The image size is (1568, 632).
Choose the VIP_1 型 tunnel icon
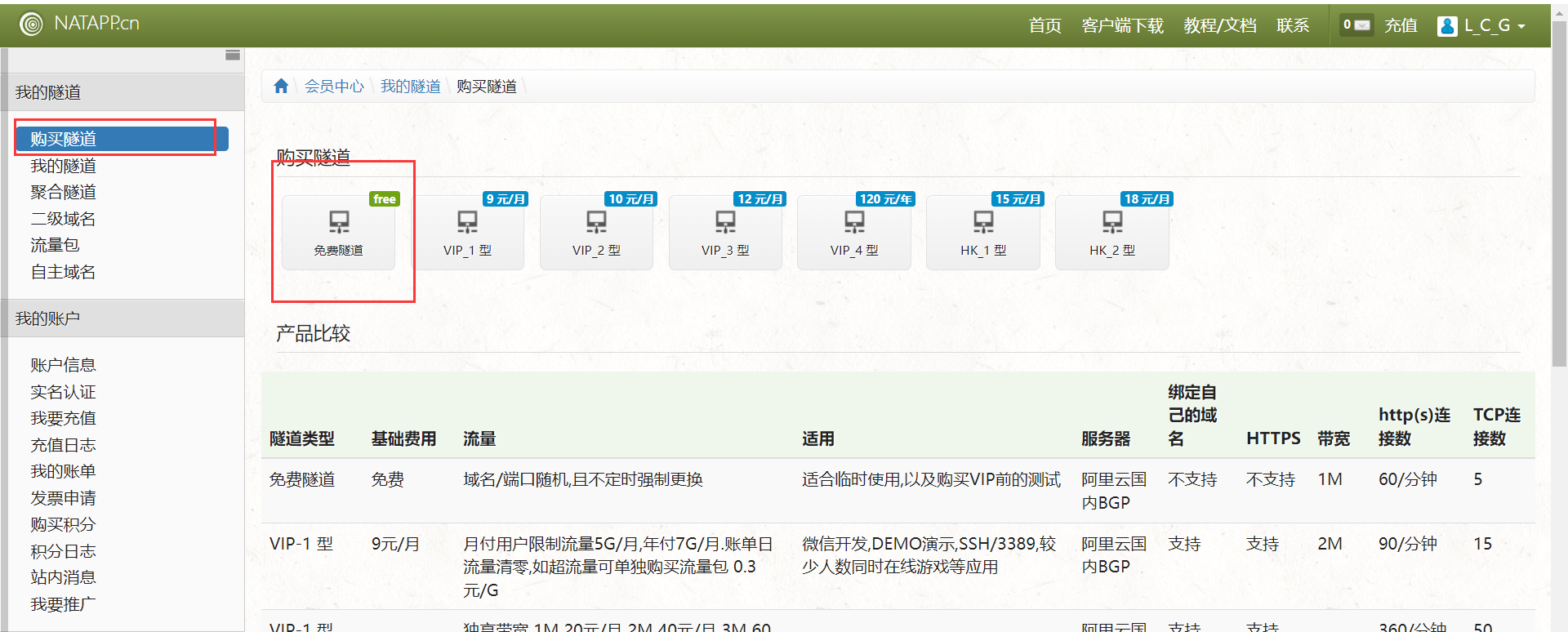coord(467,232)
